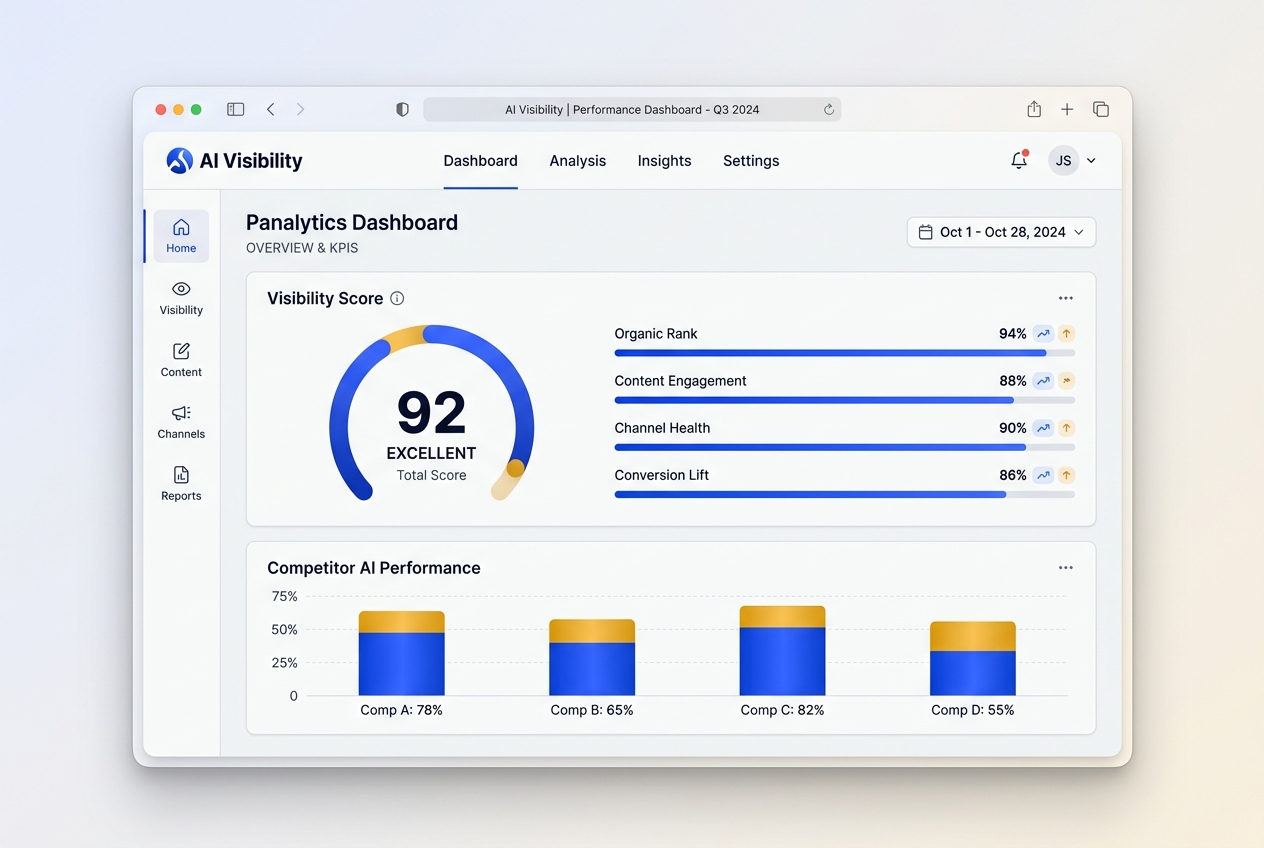Switch to the Insights tab
This screenshot has height=848, width=1264.
tap(664, 161)
